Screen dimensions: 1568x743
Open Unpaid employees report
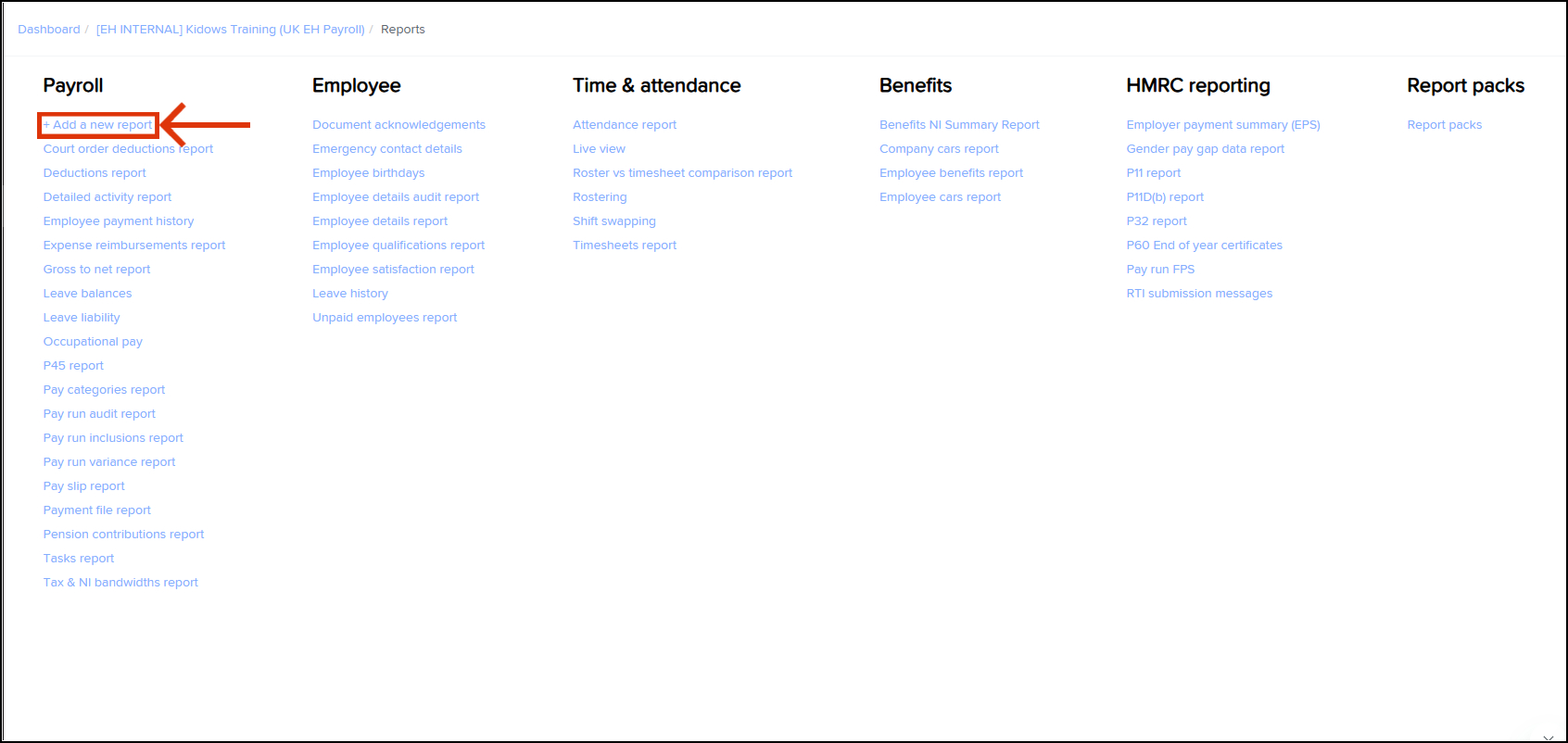385,318
